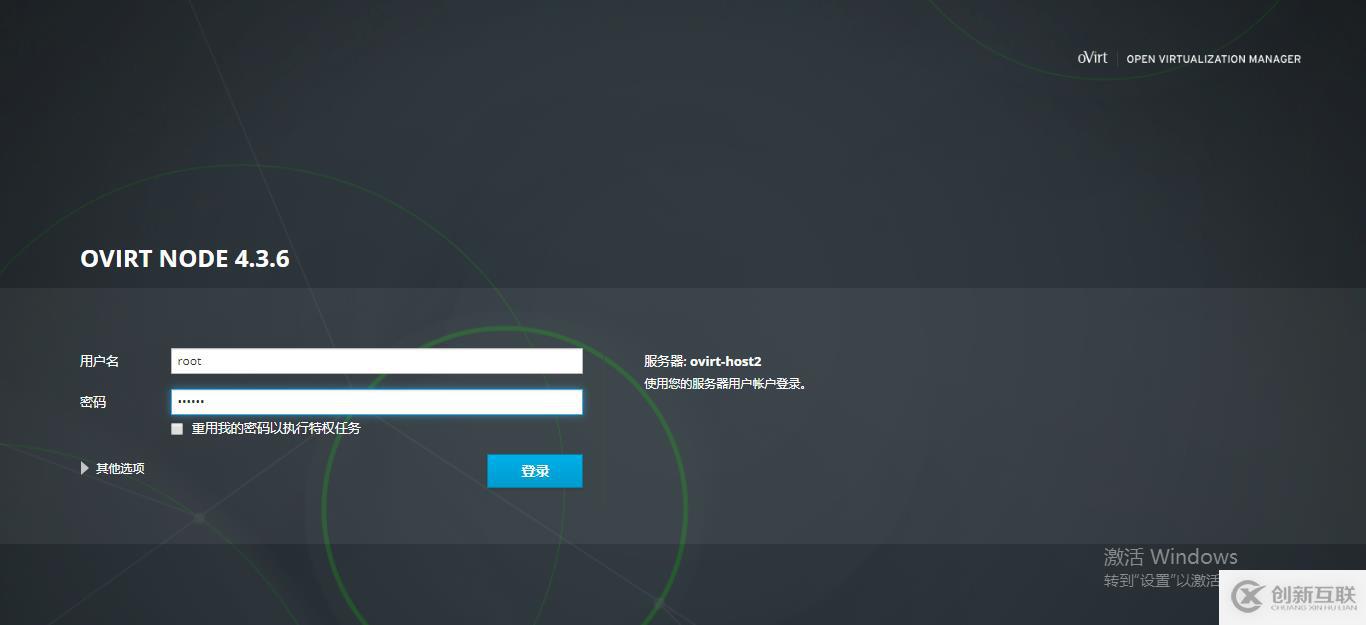Image resolution: width=1366 pixels, height=625 pixels.
Task: Focus the masked password input field
Action: [376, 402]
